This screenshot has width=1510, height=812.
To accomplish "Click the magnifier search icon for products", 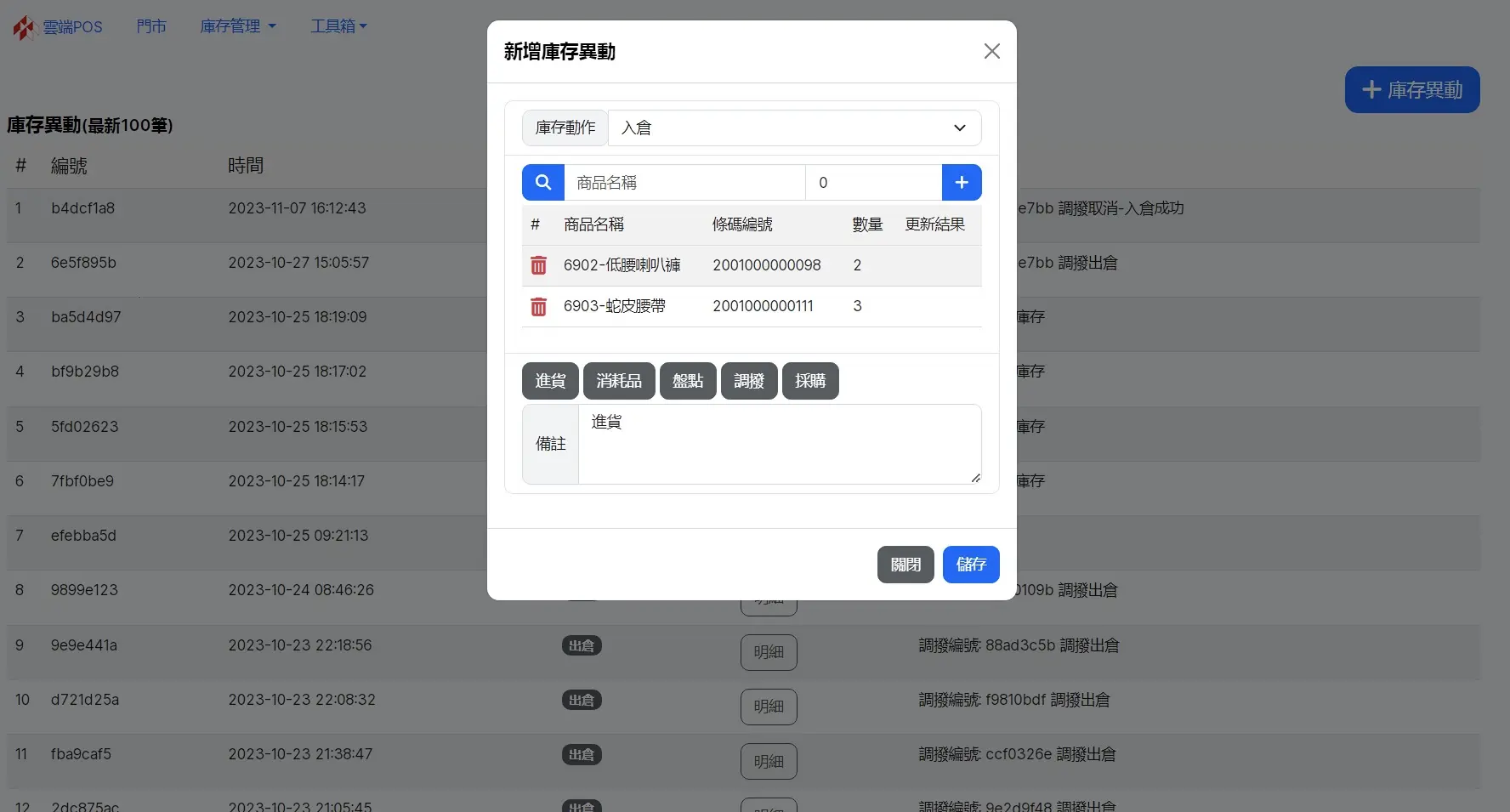I will tap(542, 183).
